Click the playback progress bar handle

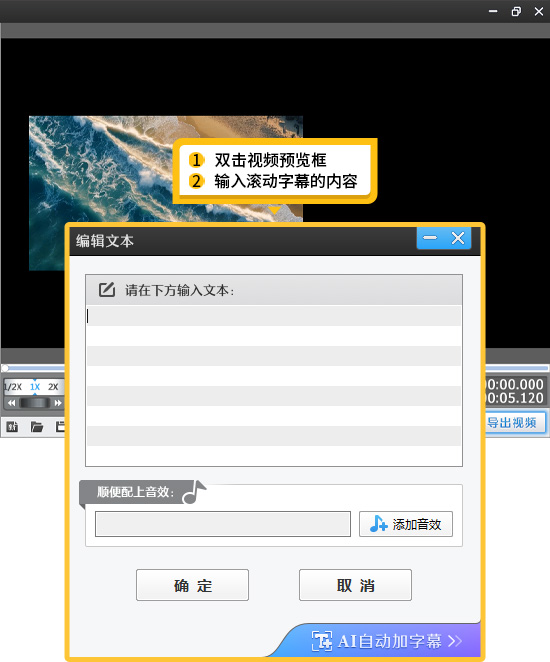5,368
